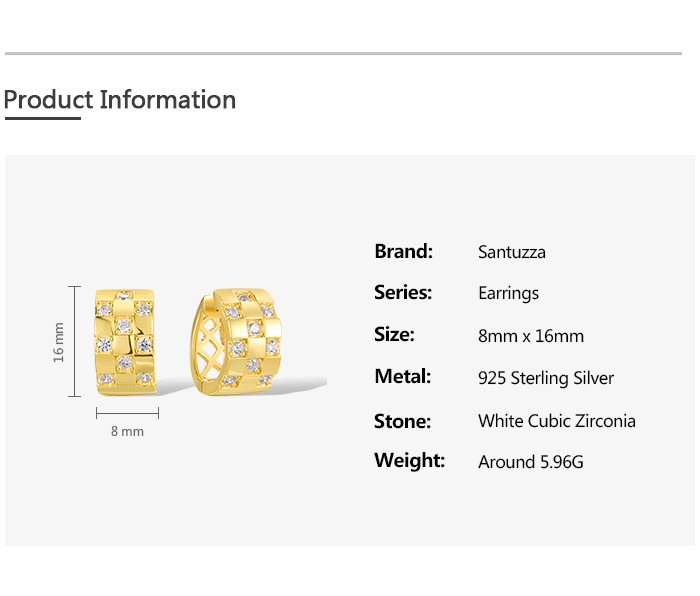700x596 pixels.
Task: Click the Metal: field label
Action: [x=402, y=377]
